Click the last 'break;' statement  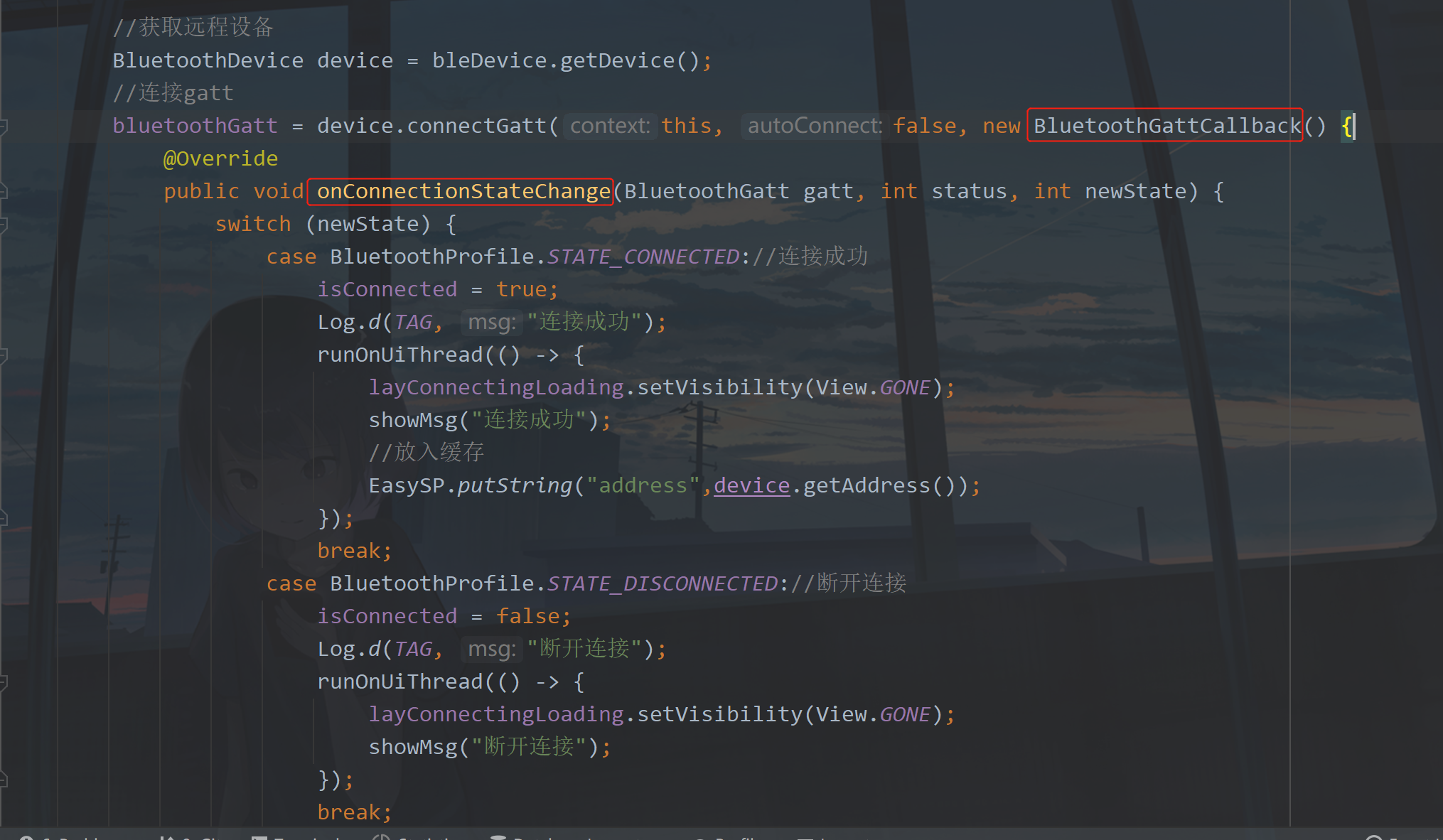point(355,812)
